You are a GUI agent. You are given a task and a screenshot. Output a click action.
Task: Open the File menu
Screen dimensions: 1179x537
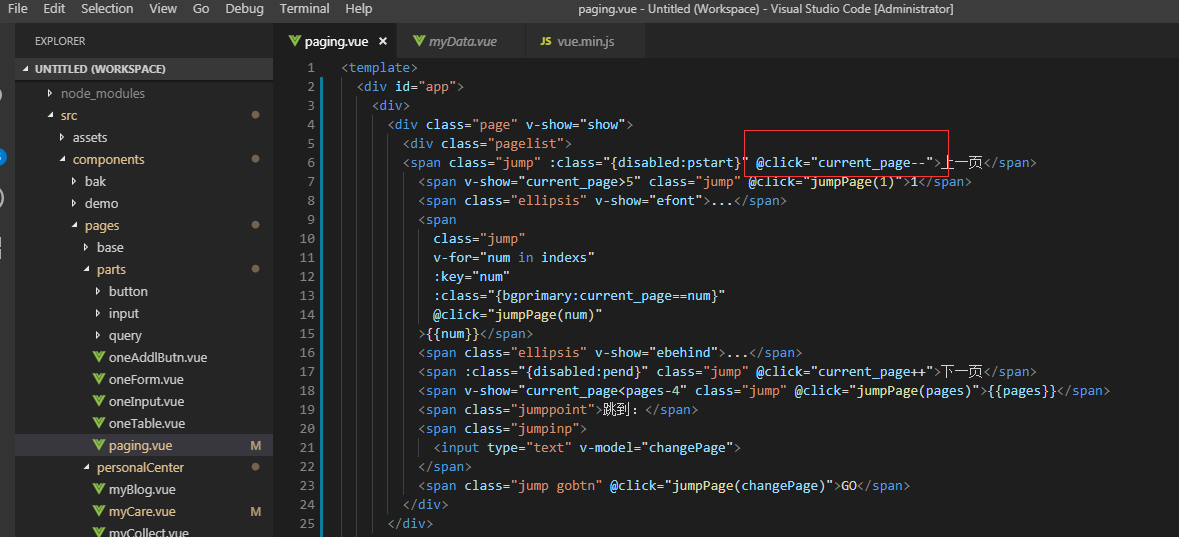(x=18, y=9)
